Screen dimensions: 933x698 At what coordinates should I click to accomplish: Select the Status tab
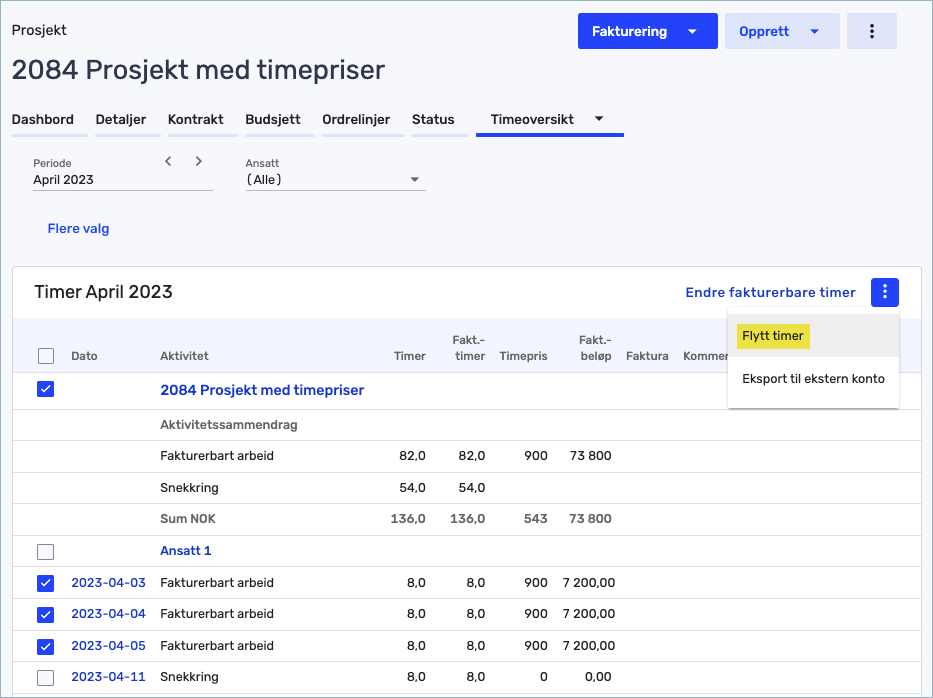tap(433, 120)
